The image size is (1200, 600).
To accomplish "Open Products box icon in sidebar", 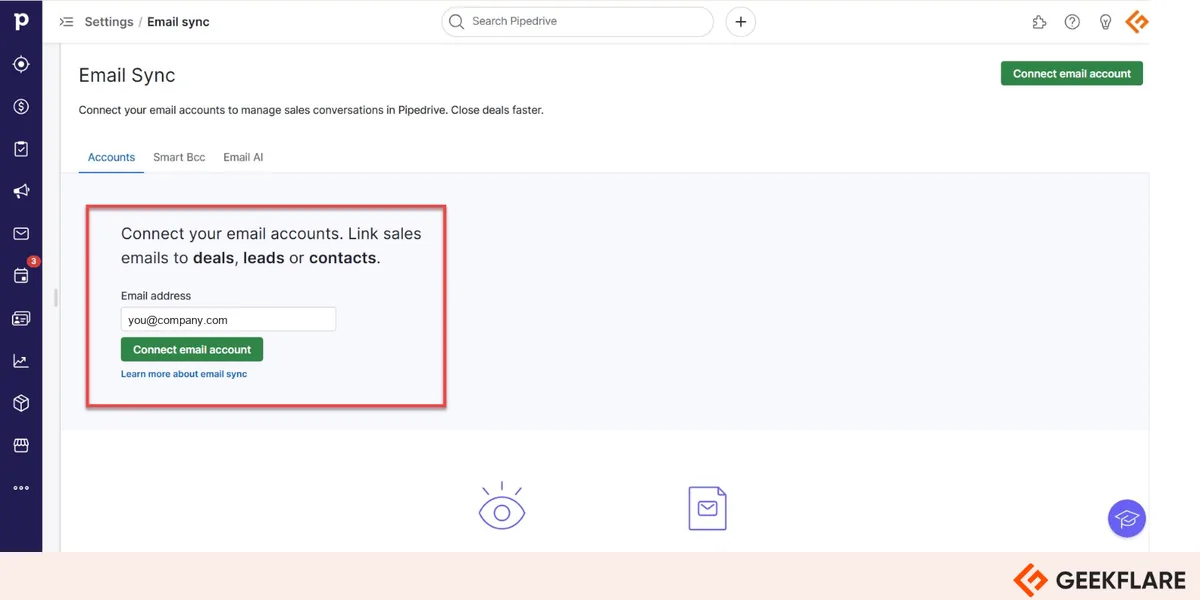I will (21, 403).
